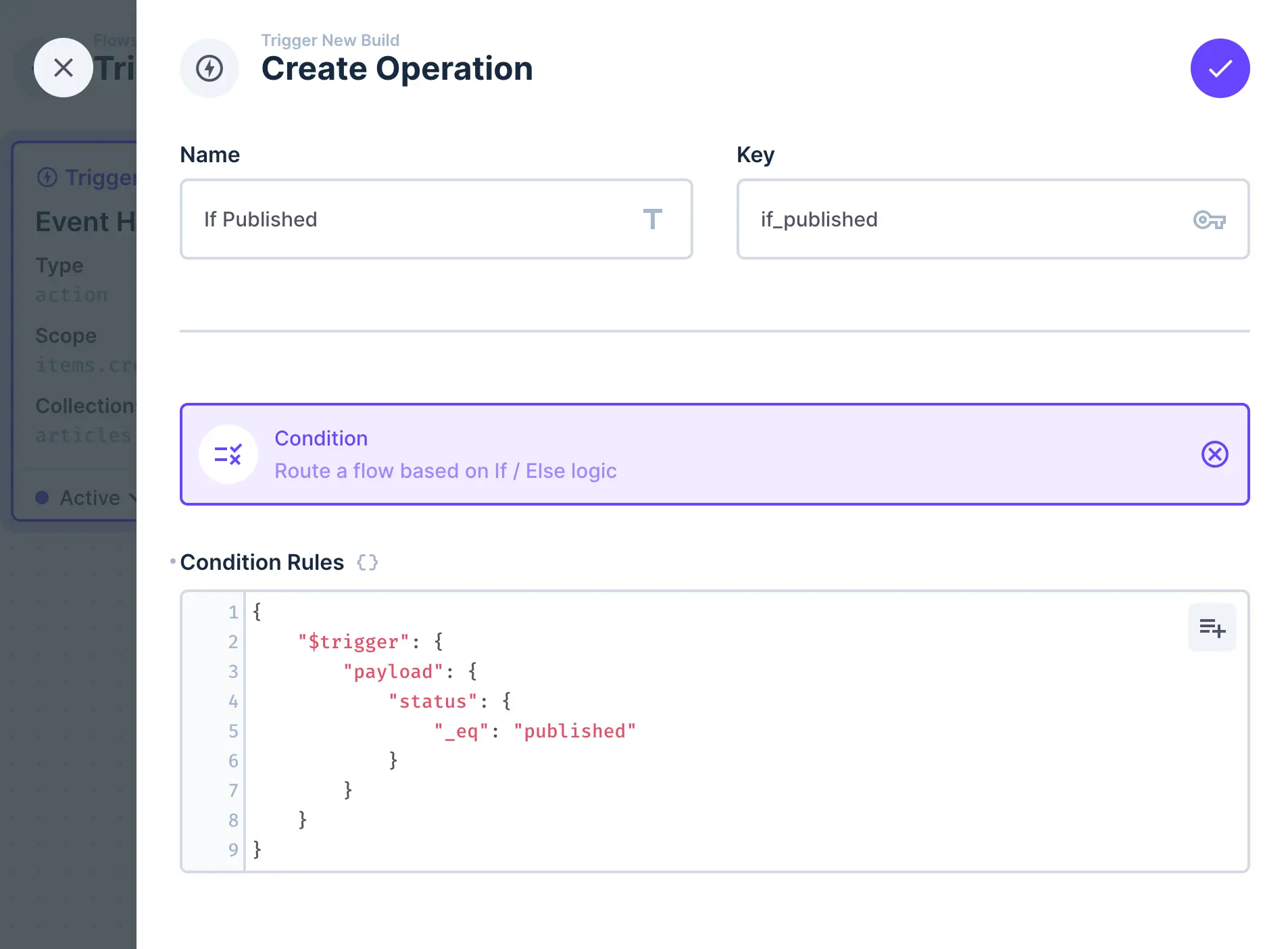Click the key icon in Key field

1210,220
